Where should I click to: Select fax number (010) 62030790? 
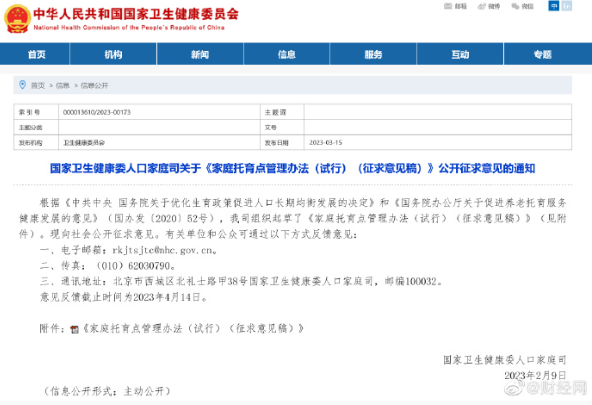(134, 266)
